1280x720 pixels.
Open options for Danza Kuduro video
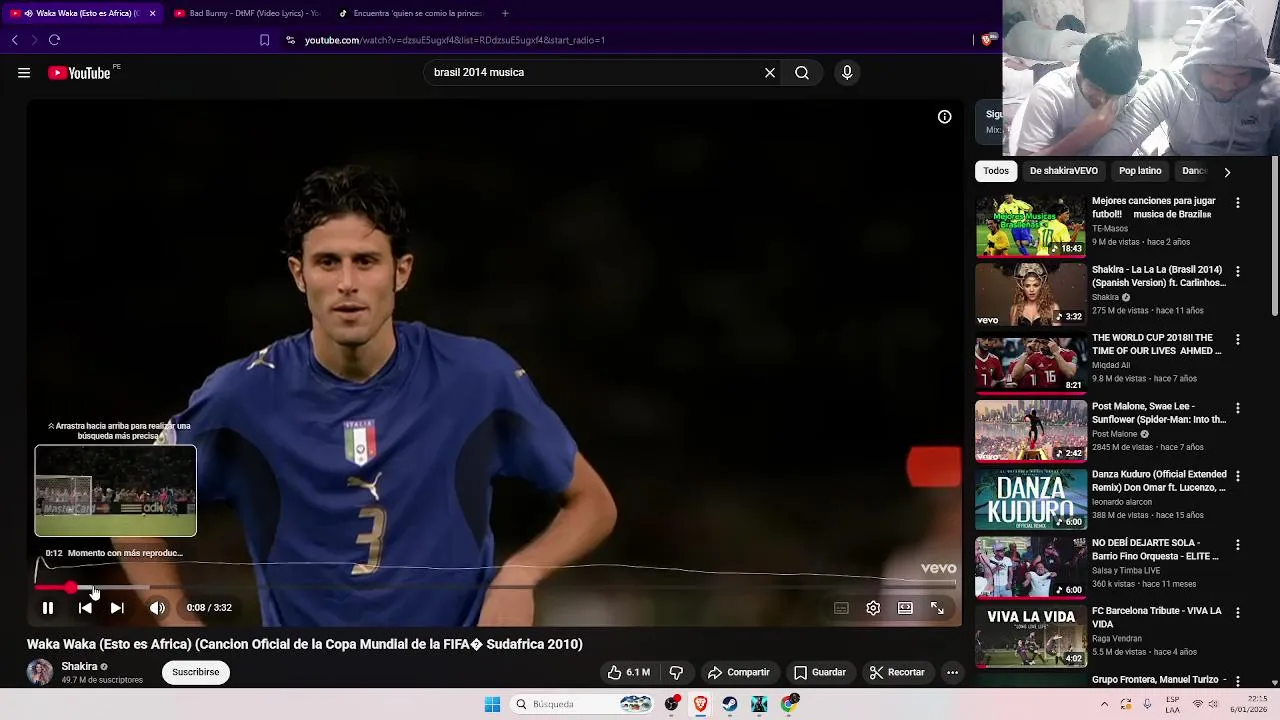(1237, 476)
